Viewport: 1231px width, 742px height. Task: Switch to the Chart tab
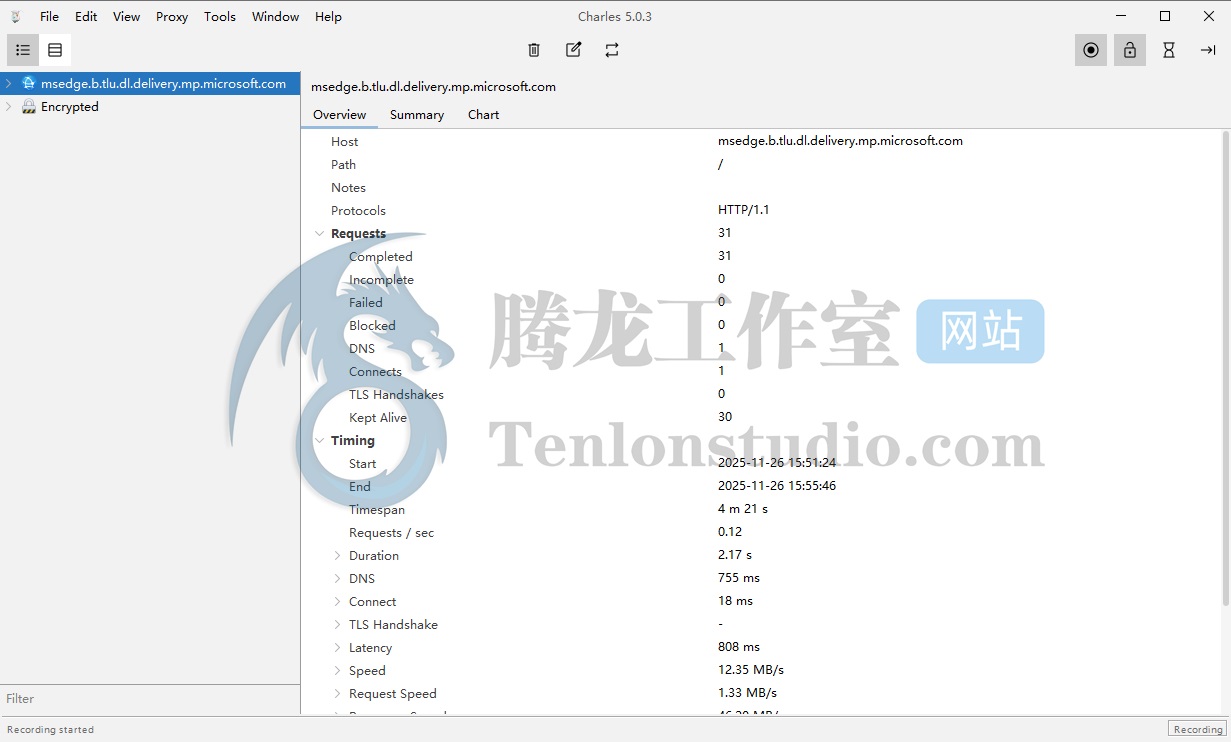[x=483, y=115]
